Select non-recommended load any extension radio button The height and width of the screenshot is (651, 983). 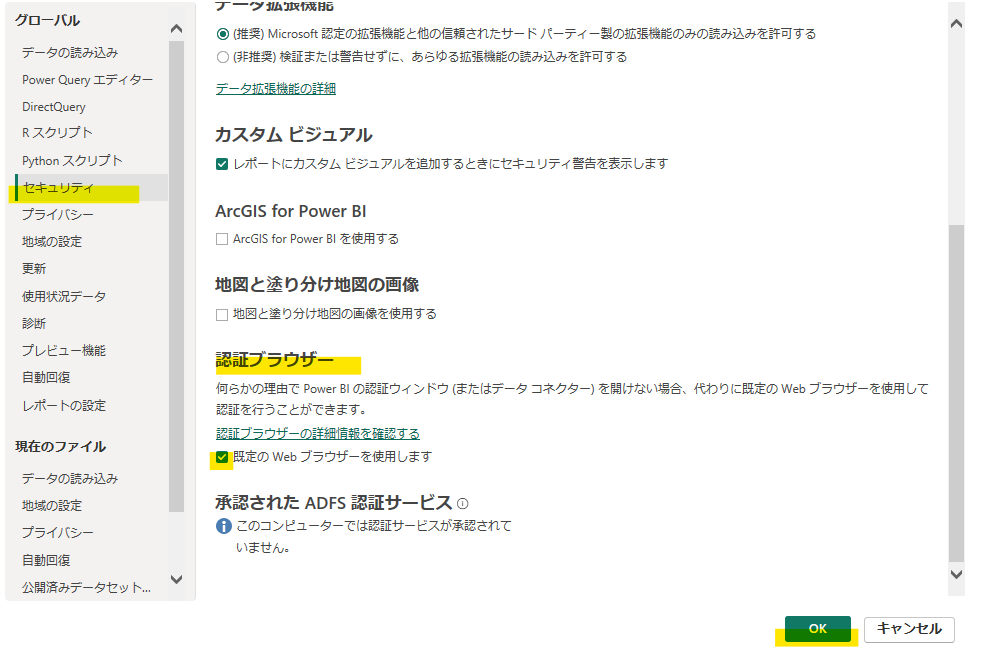coord(222,57)
